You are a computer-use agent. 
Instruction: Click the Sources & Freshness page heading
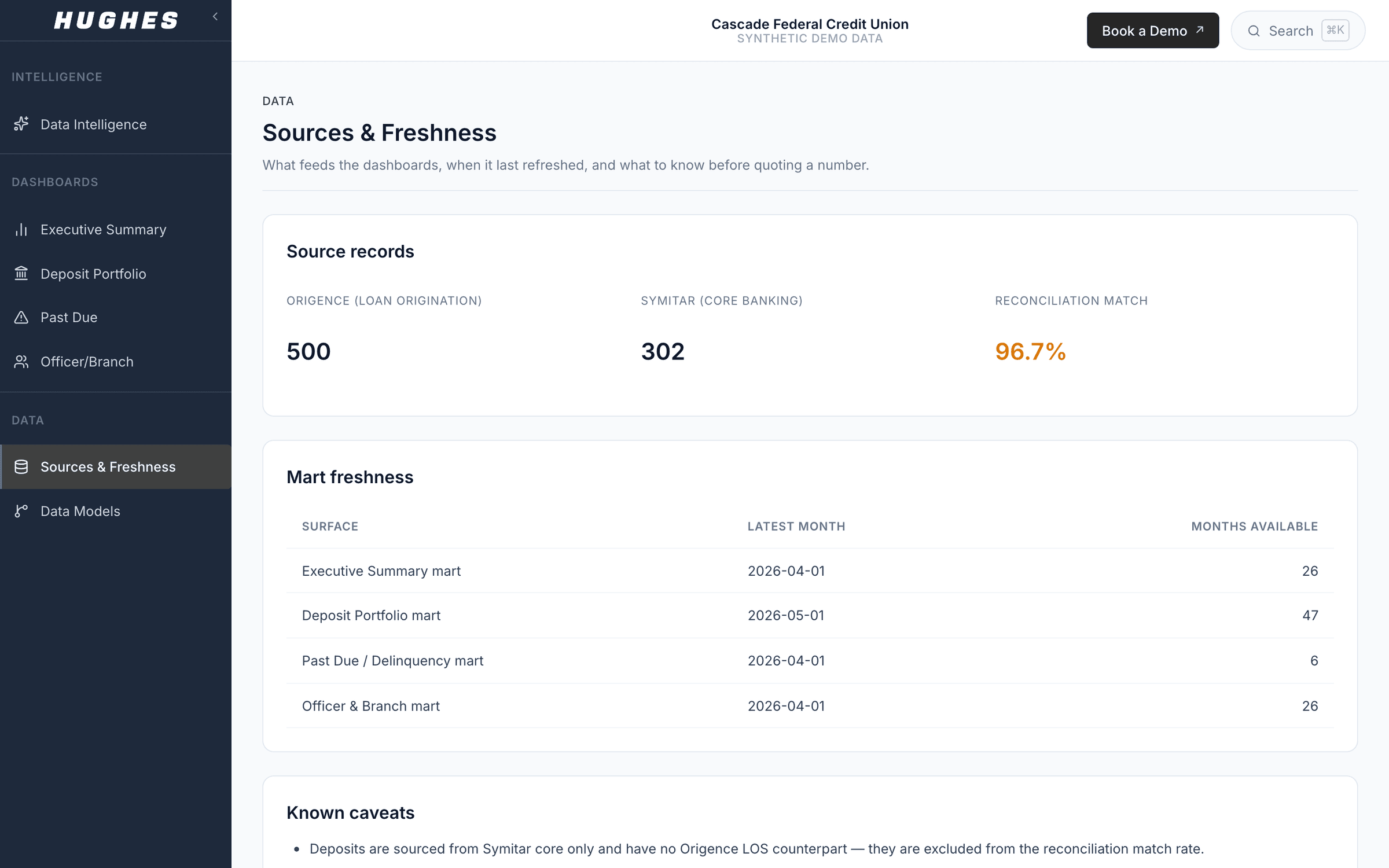pyautogui.click(x=380, y=133)
